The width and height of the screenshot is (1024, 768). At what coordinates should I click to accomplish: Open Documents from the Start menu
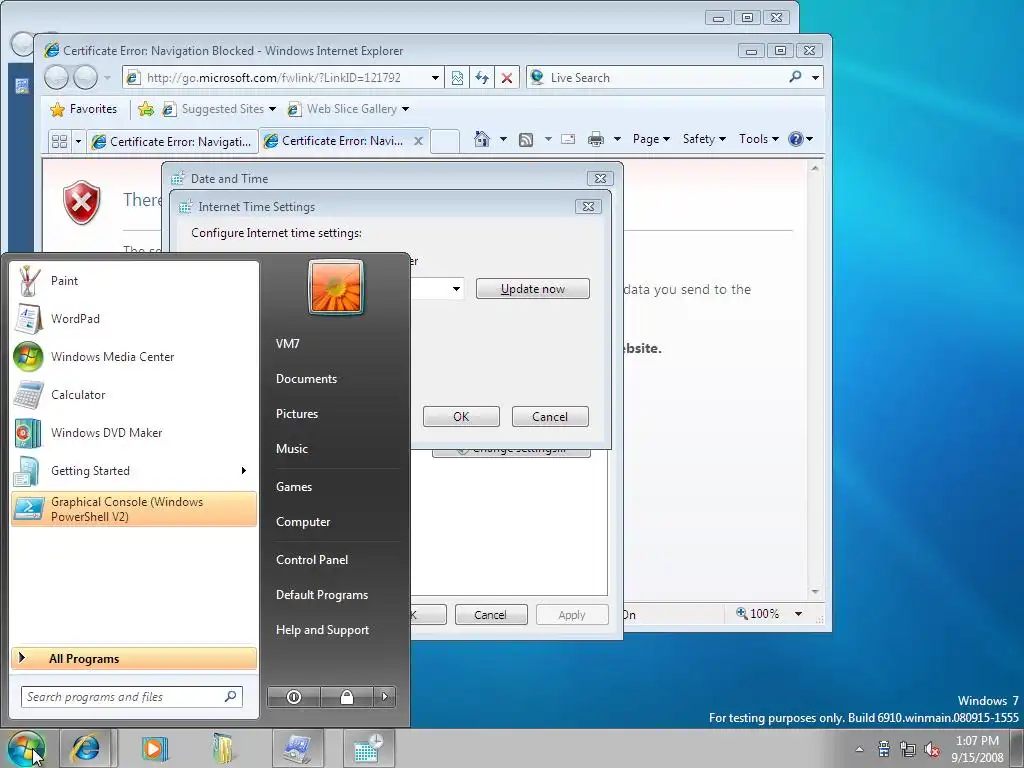pyautogui.click(x=306, y=379)
